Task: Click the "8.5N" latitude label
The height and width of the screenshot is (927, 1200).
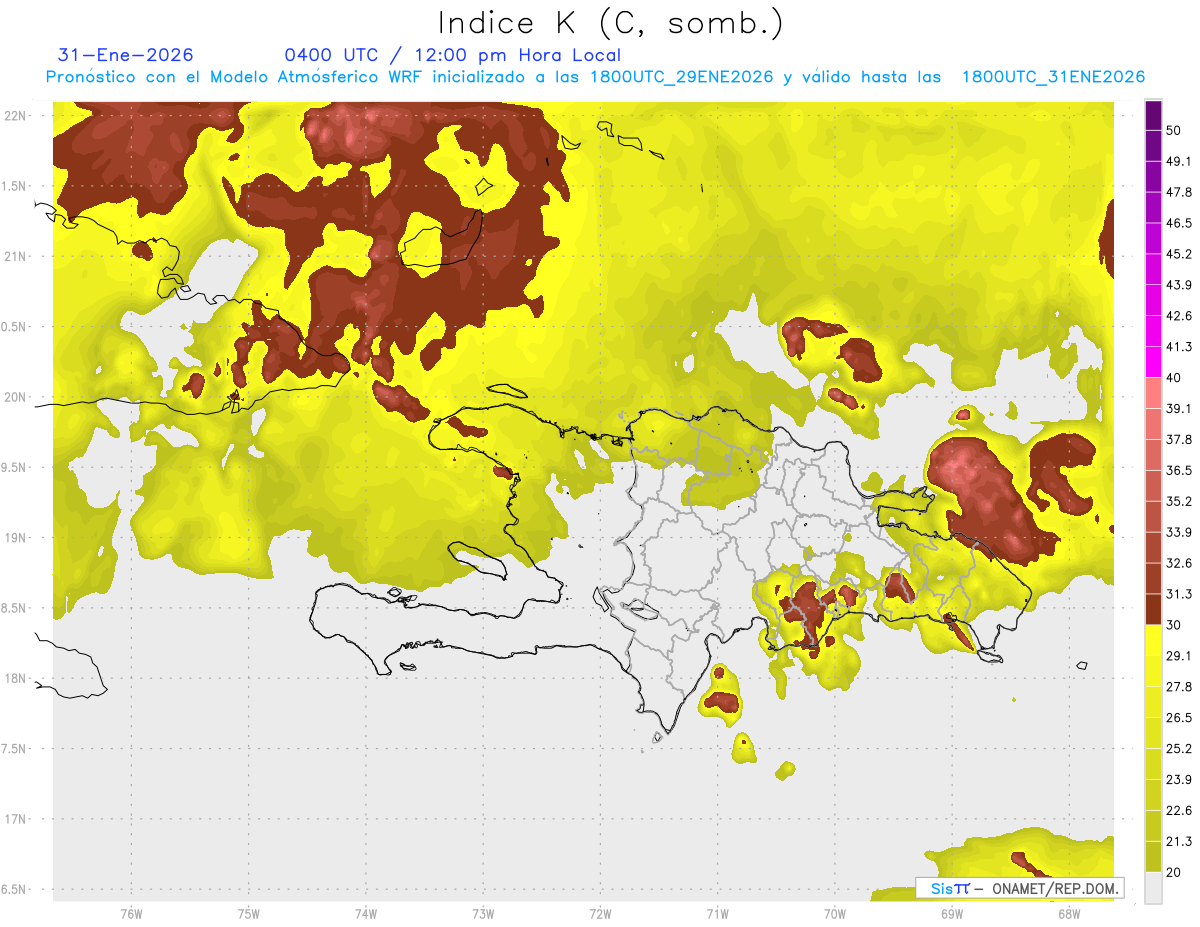Action: pos(14,608)
